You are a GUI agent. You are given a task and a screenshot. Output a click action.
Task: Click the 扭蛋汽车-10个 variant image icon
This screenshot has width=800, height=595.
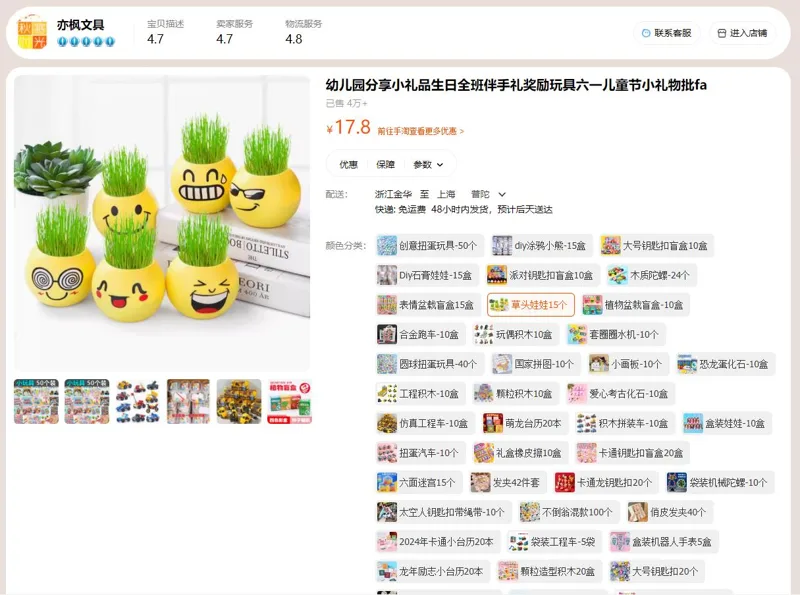(x=387, y=453)
